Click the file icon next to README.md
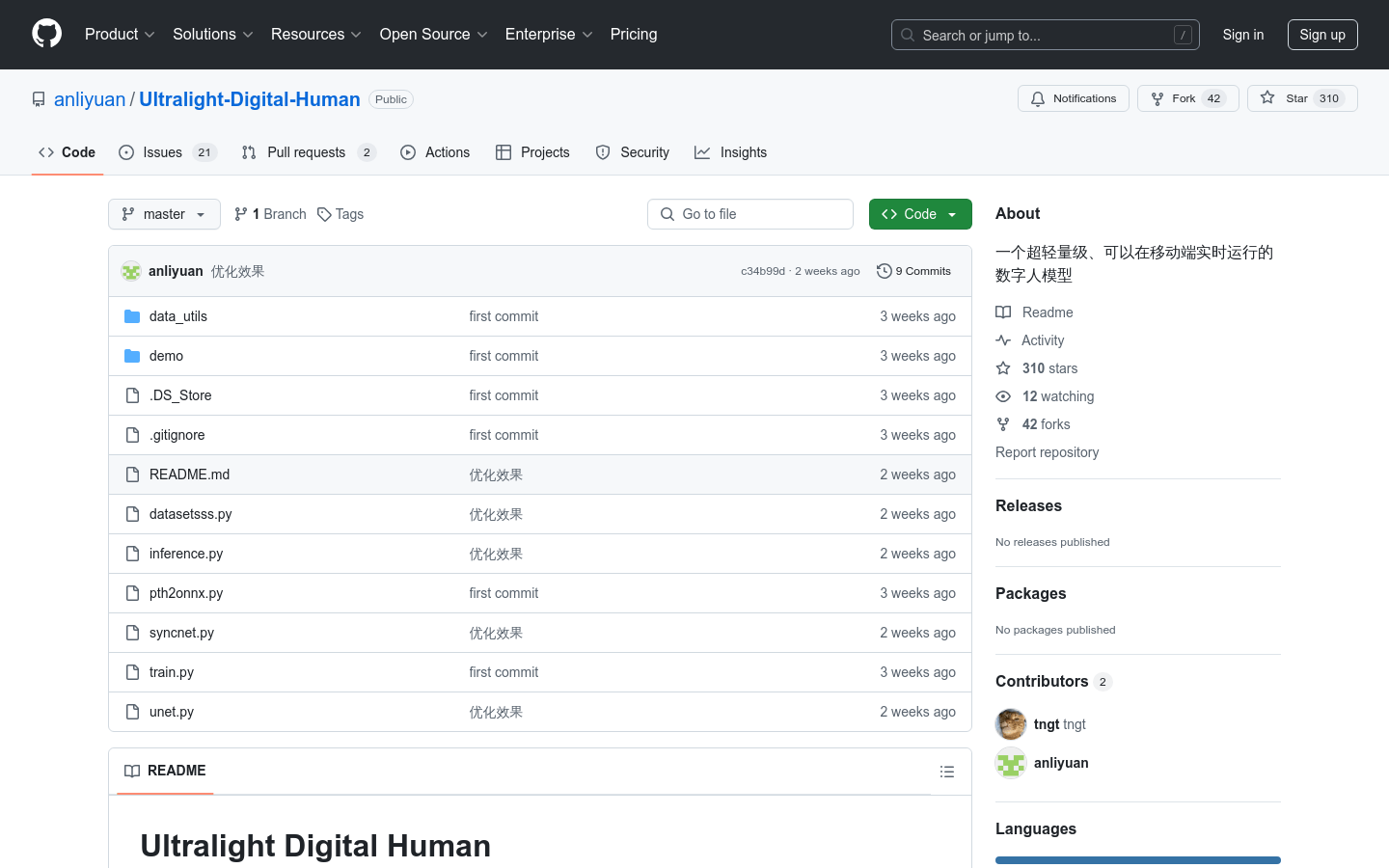This screenshot has height=868, width=1389. point(132,475)
